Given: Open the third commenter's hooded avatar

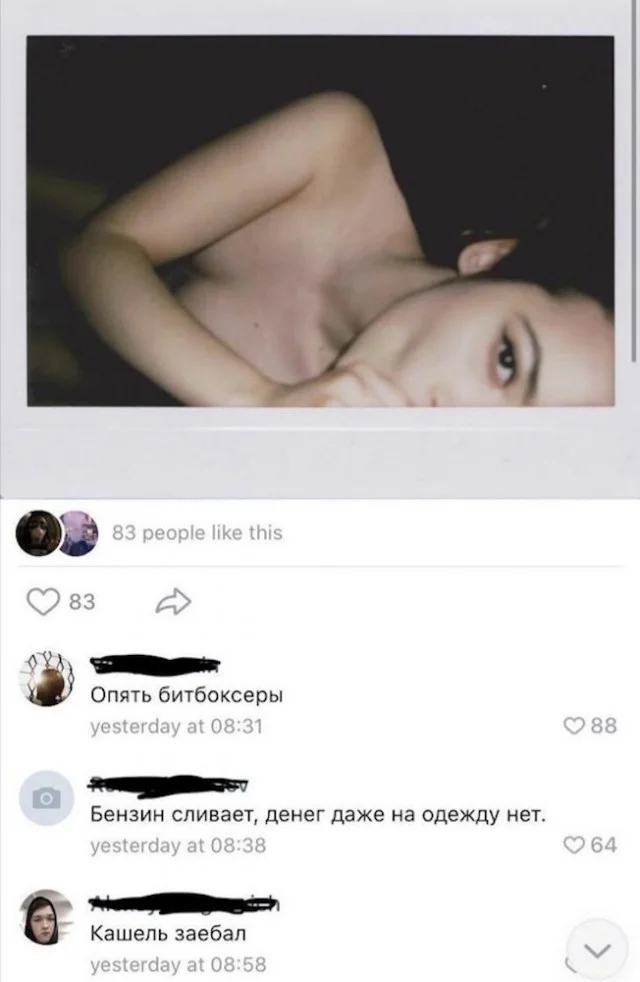Looking at the screenshot, I should point(46,917).
